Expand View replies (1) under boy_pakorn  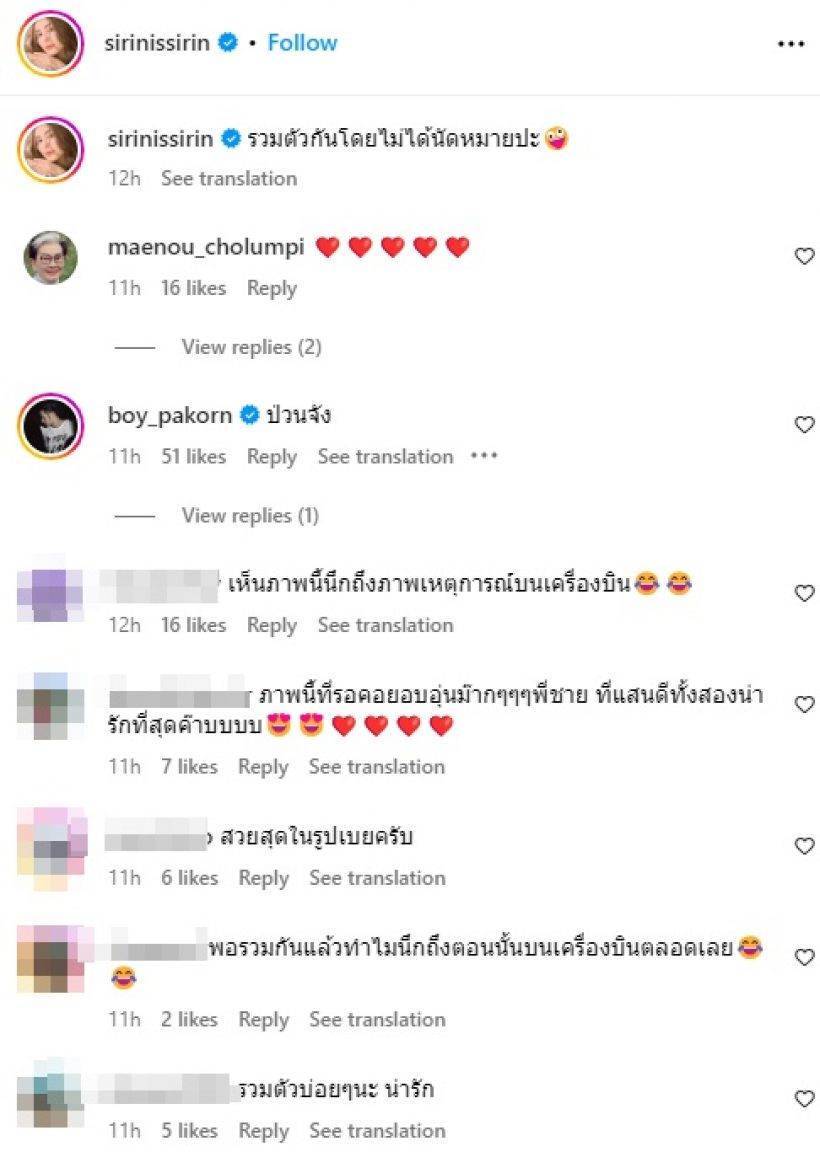250,515
